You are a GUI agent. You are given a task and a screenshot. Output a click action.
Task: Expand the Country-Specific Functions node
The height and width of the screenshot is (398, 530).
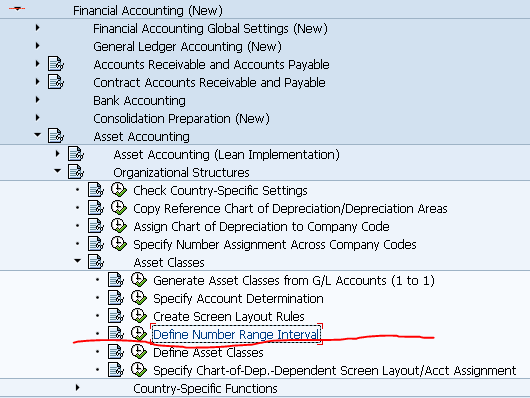pyautogui.click(x=77, y=388)
